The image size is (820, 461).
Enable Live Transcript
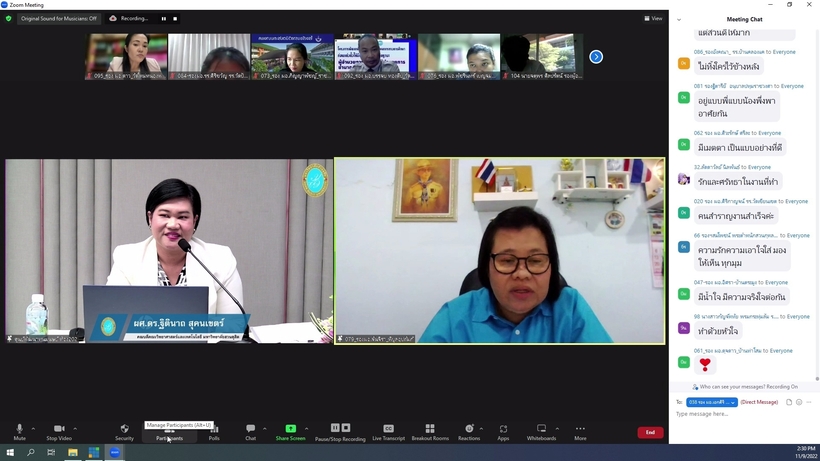coord(389,432)
